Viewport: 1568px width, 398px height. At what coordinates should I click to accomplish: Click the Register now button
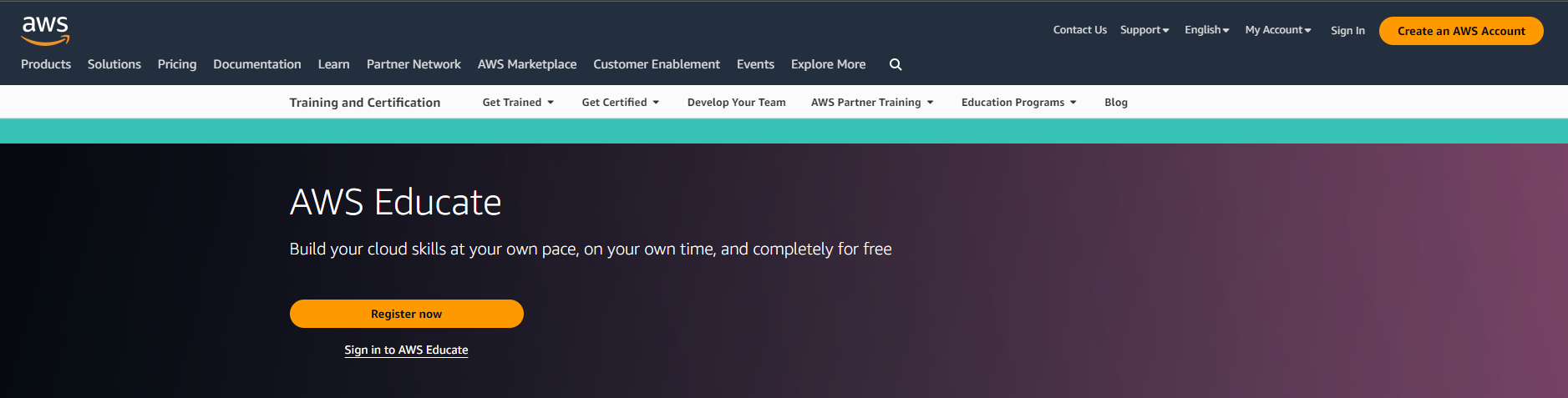point(407,314)
